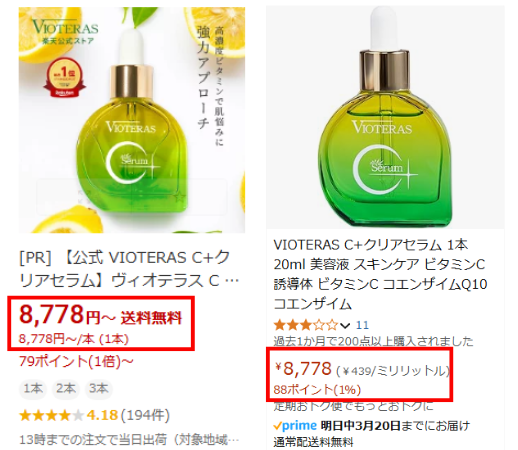Open the VIOTERAS C+クリアセラム 1本 20ml title
The image size is (518, 450).
click(380, 274)
